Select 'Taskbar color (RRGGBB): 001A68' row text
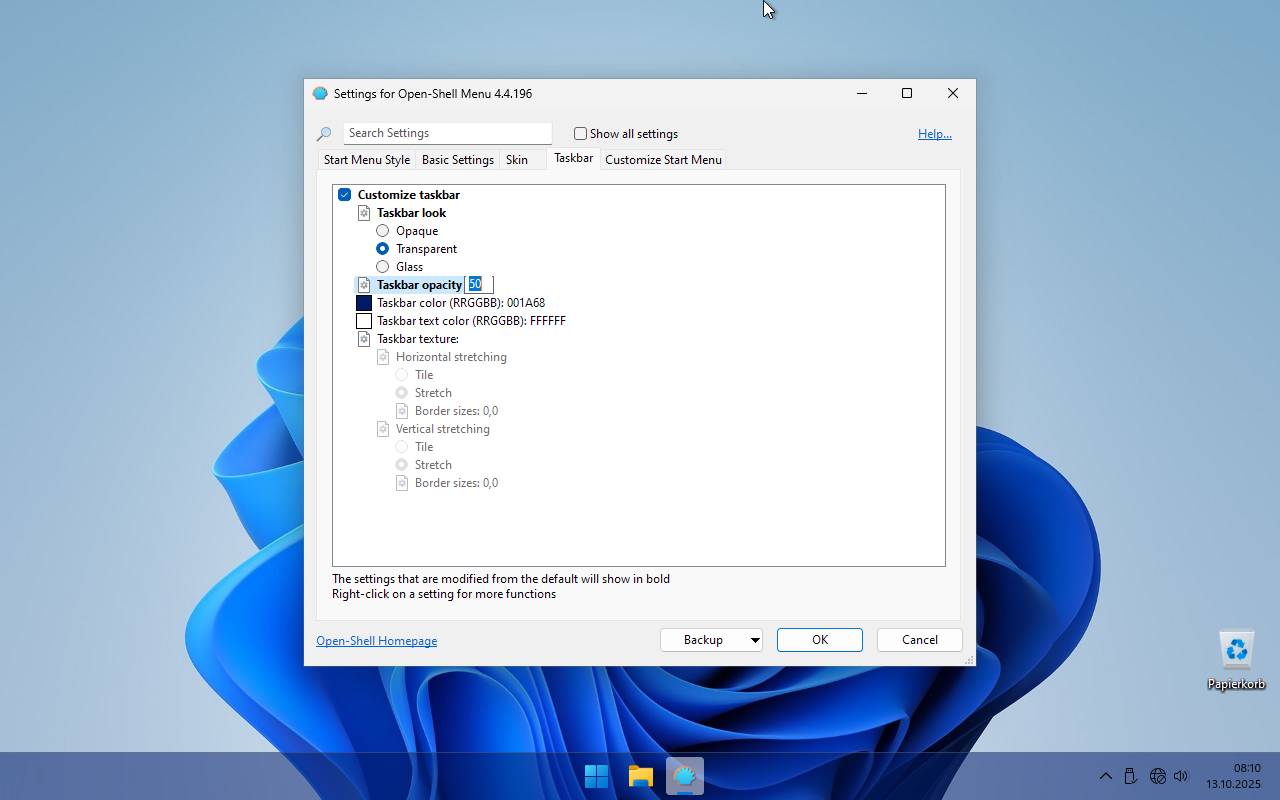This screenshot has width=1280, height=800. coord(461,303)
